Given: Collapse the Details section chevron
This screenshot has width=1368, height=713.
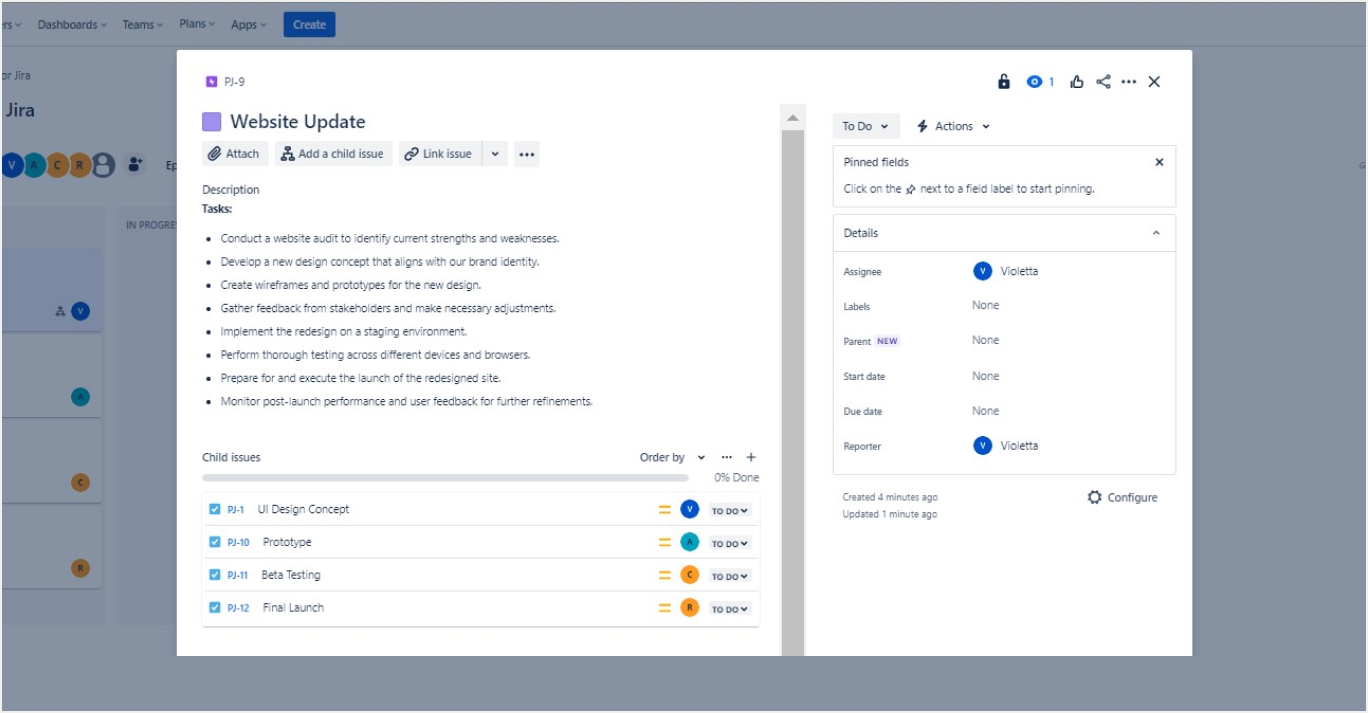Looking at the screenshot, I should click(x=1156, y=233).
